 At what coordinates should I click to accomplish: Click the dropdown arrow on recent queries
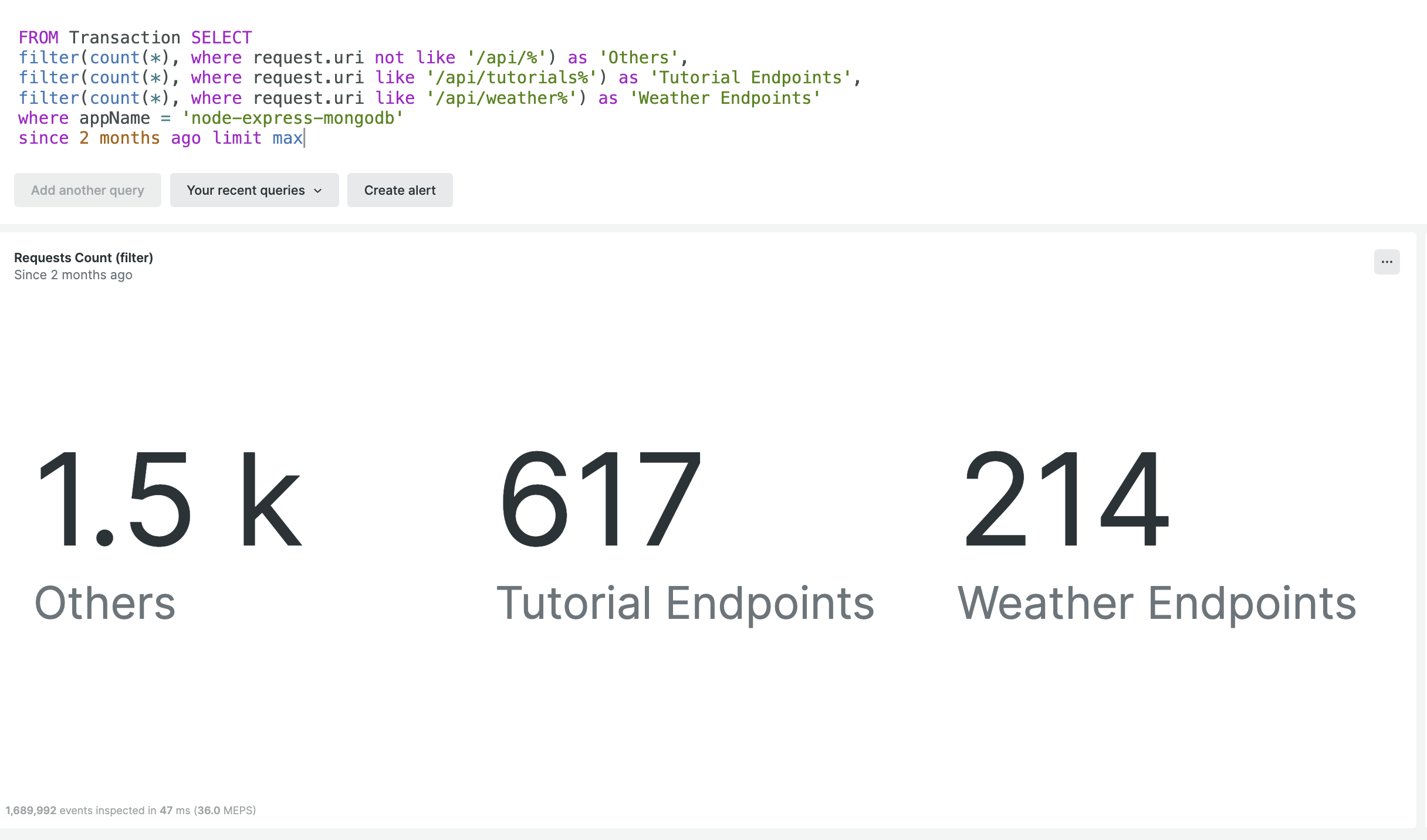319,190
